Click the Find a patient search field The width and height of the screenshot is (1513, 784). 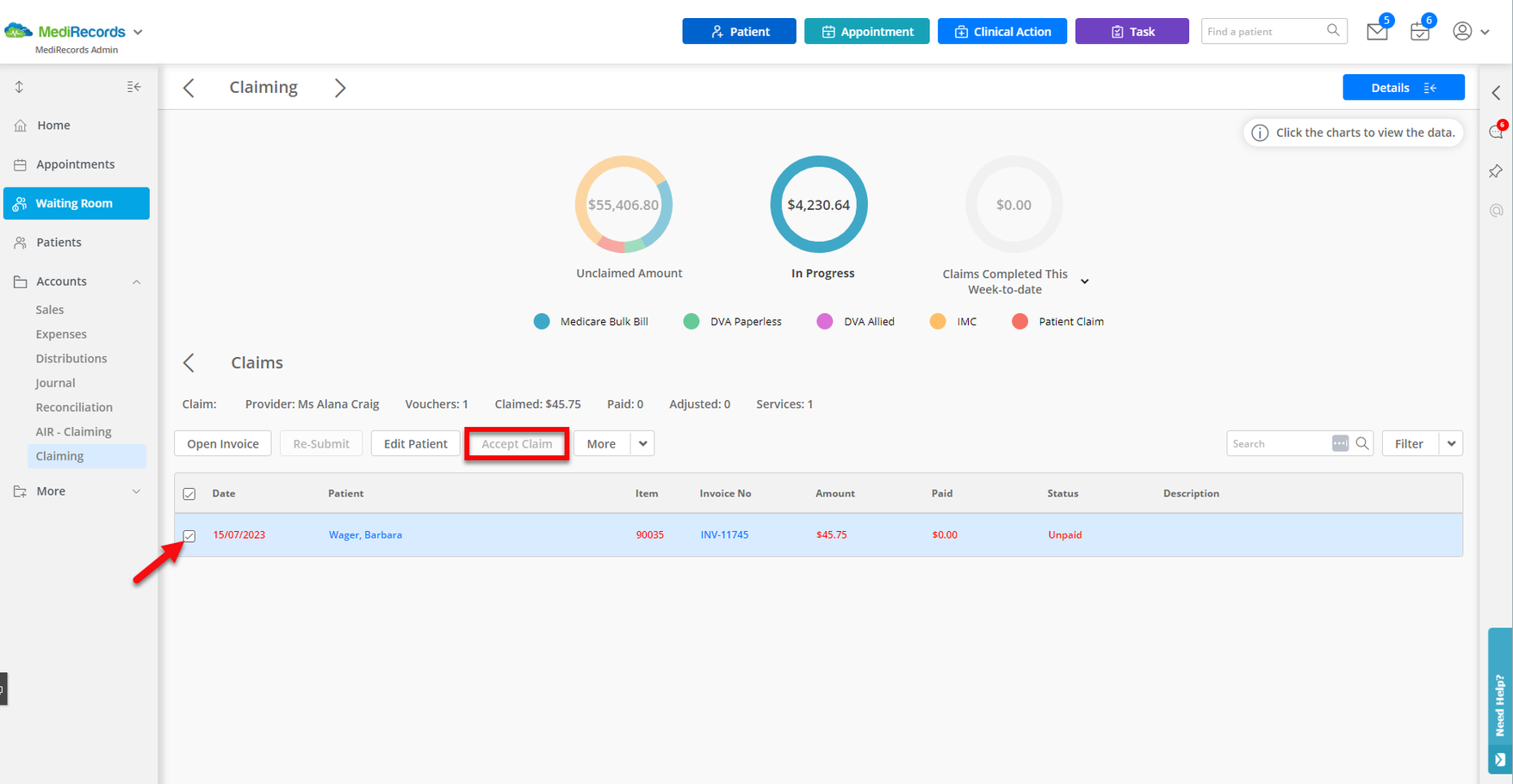point(1263,32)
